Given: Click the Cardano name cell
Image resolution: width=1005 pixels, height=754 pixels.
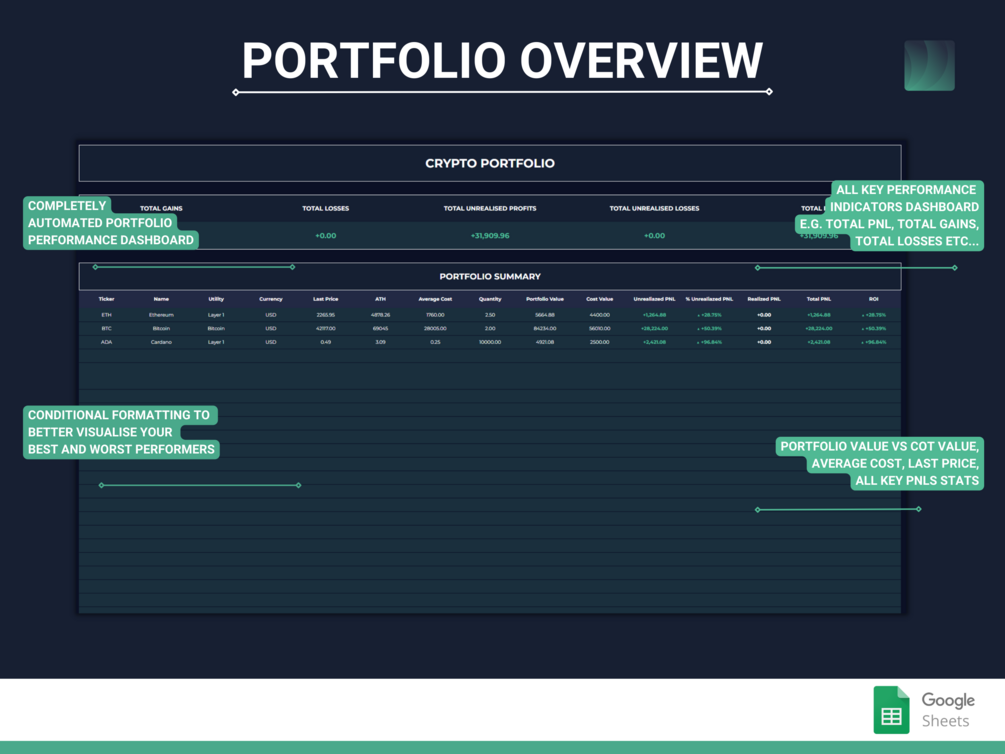Looking at the screenshot, I should (161, 342).
